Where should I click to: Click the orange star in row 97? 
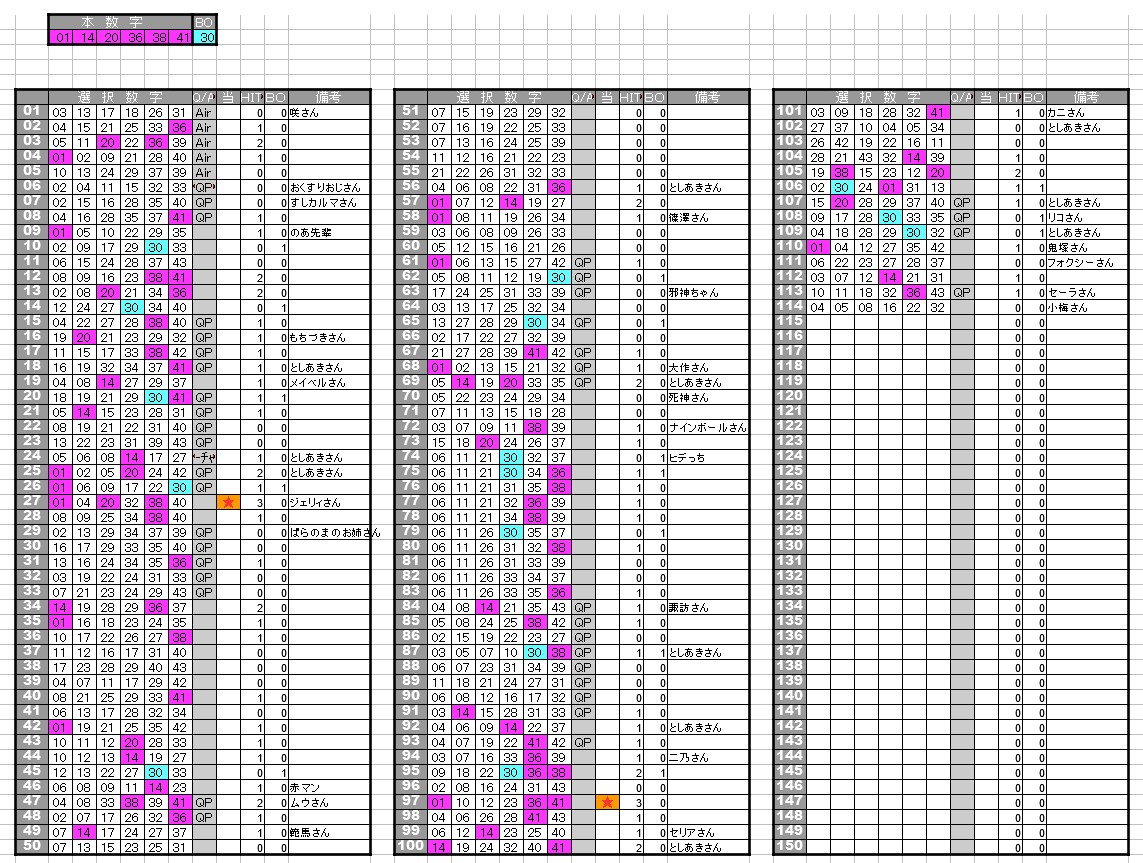coord(607,803)
